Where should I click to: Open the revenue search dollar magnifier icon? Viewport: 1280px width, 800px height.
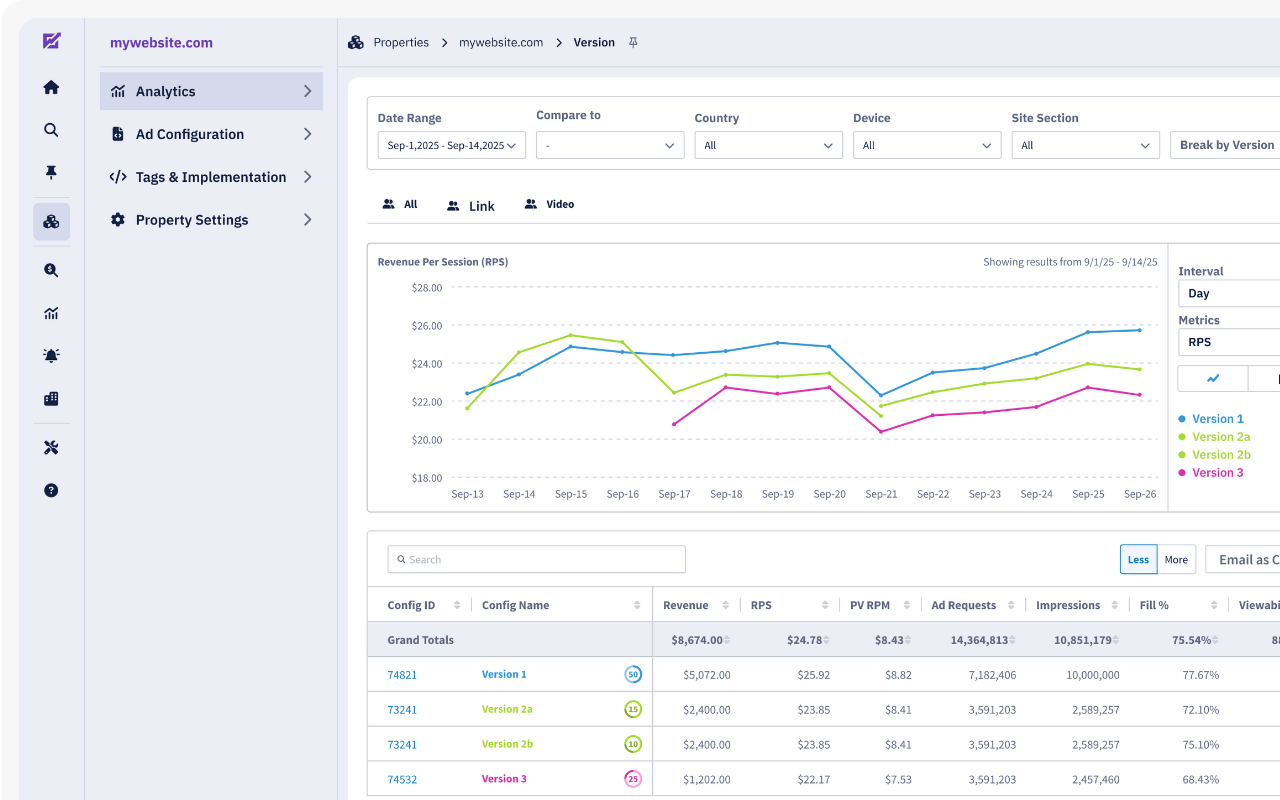pyautogui.click(x=51, y=270)
